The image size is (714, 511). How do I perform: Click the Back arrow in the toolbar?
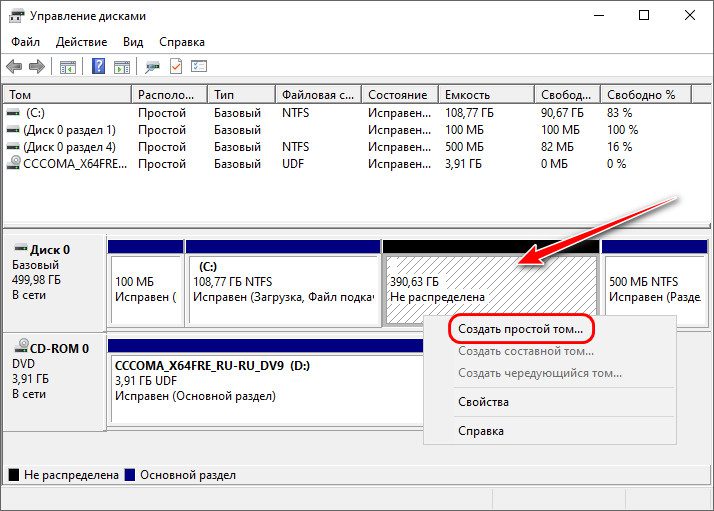14,66
